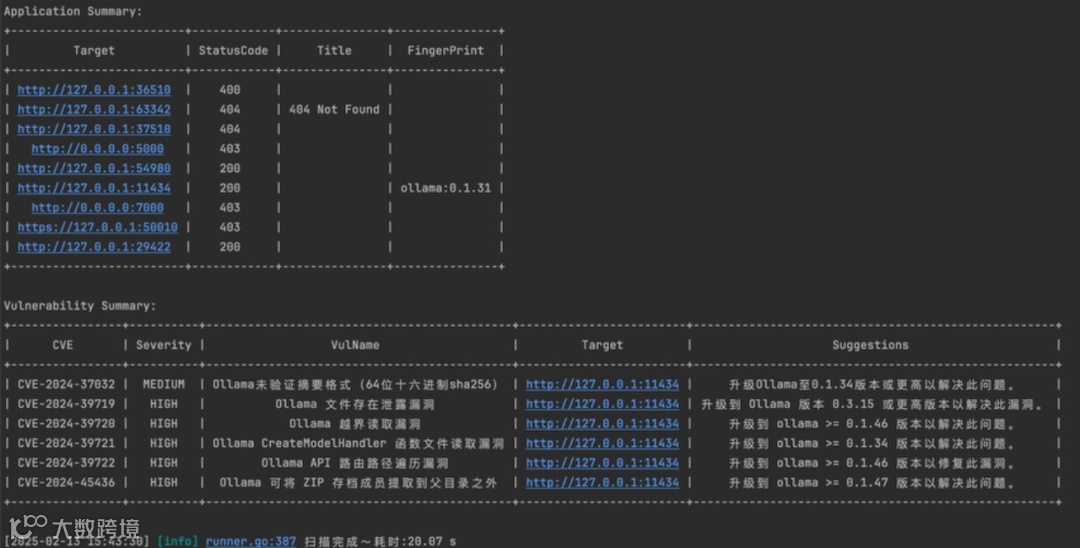This screenshot has height=548, width=1080.
Task: Select the 'CVE-2024-37032' identifier
Action: 66,384
